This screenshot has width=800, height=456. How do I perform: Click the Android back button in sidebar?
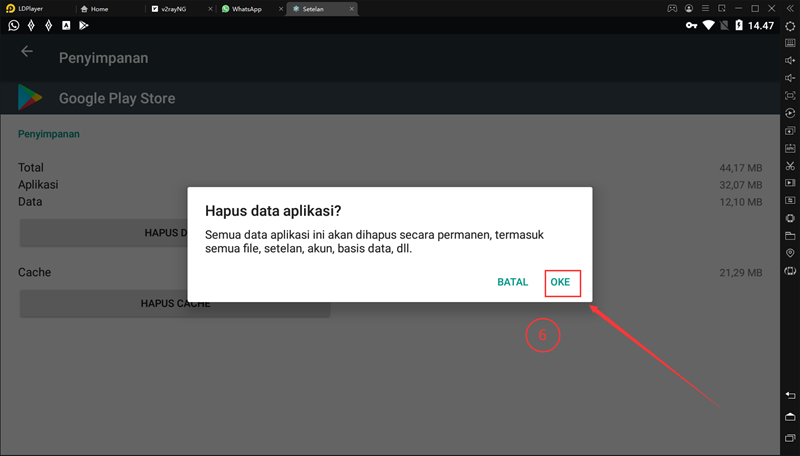pyautogui.click(x=790, y=397)
